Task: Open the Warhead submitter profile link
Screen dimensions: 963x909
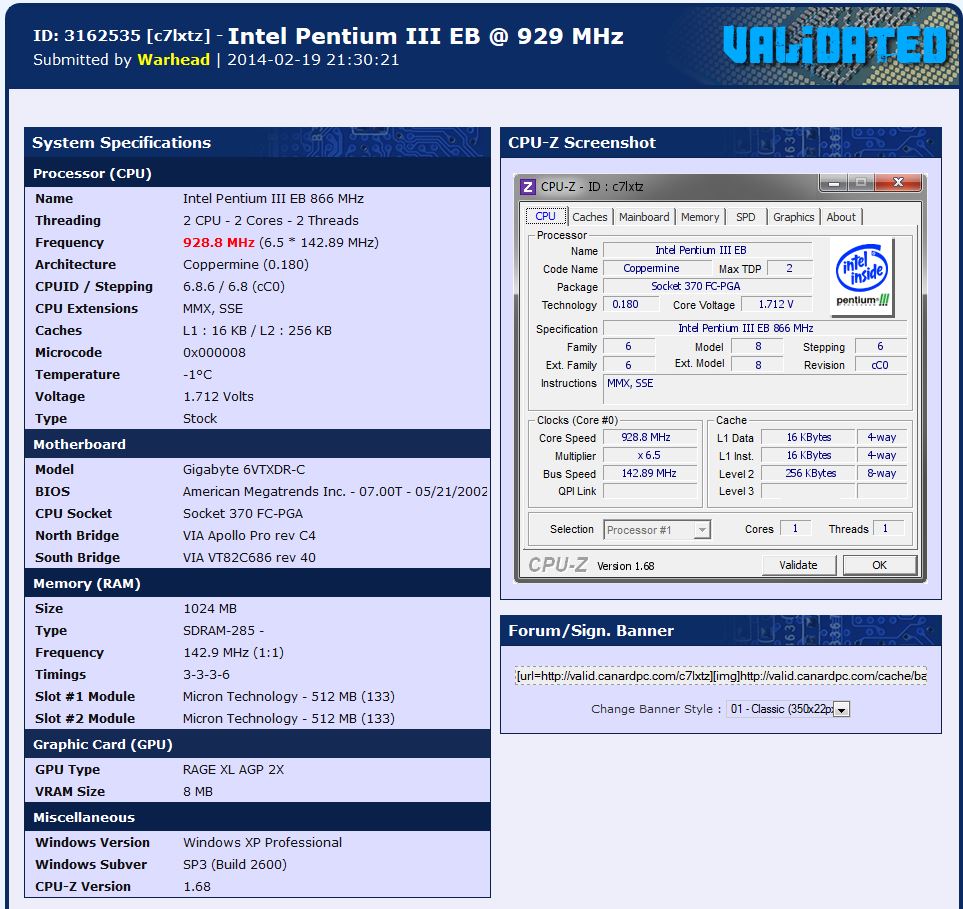Action: (x=173, y=60)
